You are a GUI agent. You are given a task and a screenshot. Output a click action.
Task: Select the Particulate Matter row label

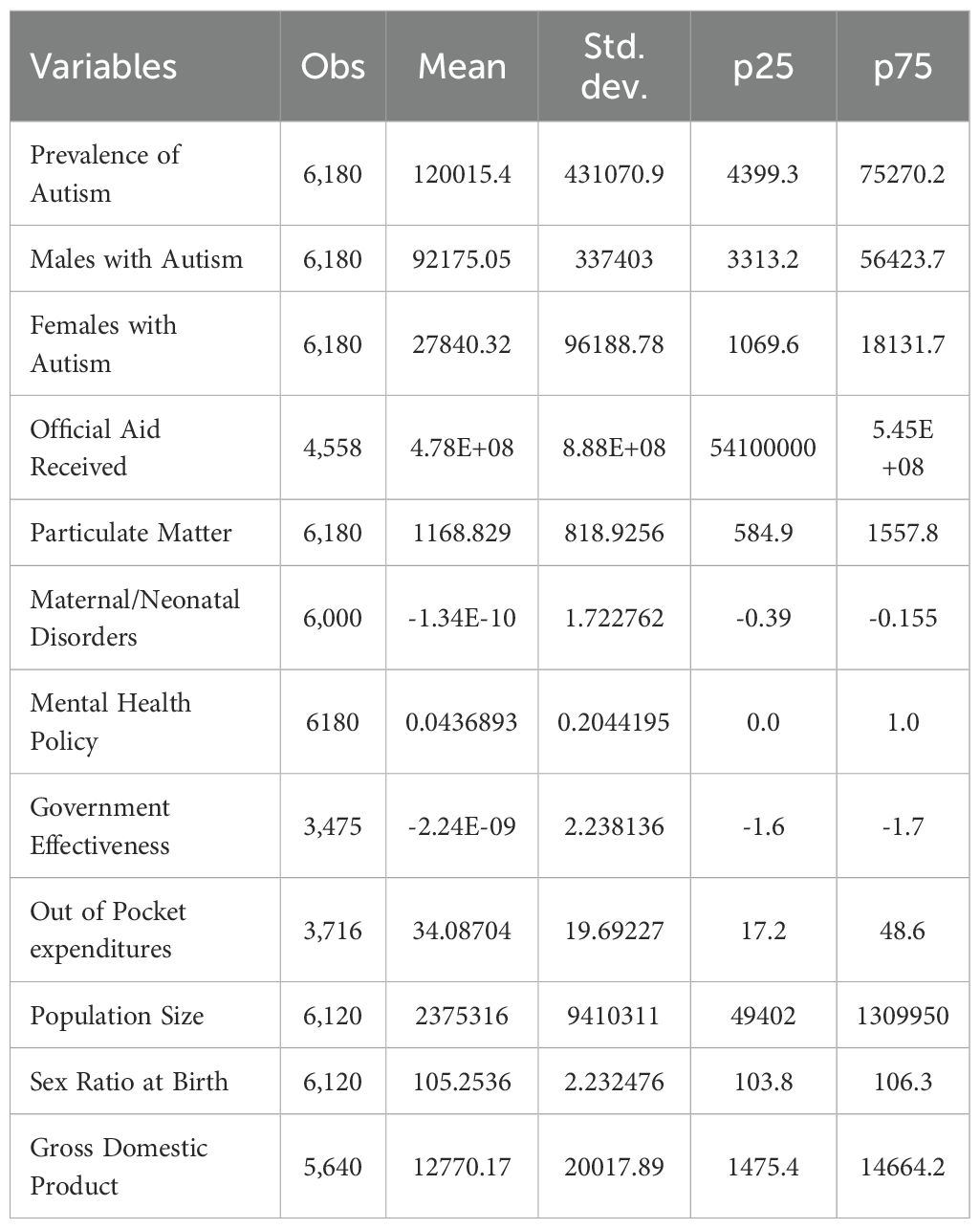click(x=131, y=533)
